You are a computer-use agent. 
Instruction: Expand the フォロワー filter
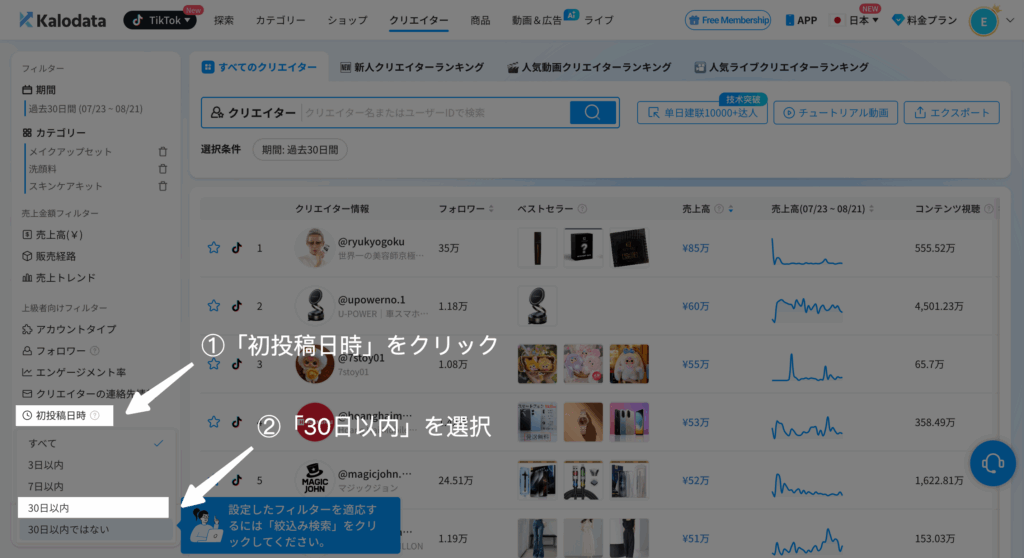pyautogui.click(x=54, y=351)
